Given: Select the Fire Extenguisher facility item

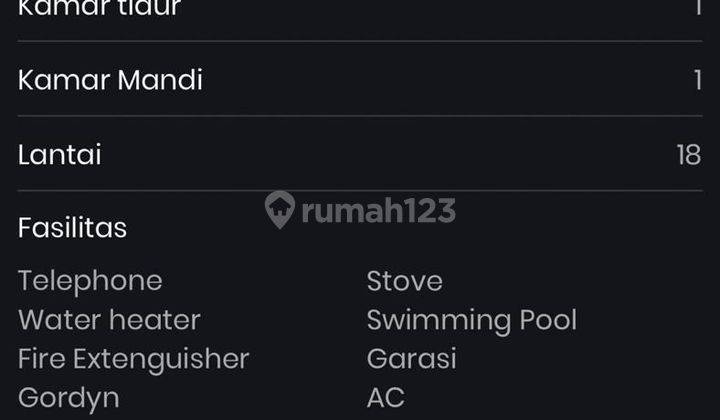Looking at the screenshot, I should pos(134,359).
